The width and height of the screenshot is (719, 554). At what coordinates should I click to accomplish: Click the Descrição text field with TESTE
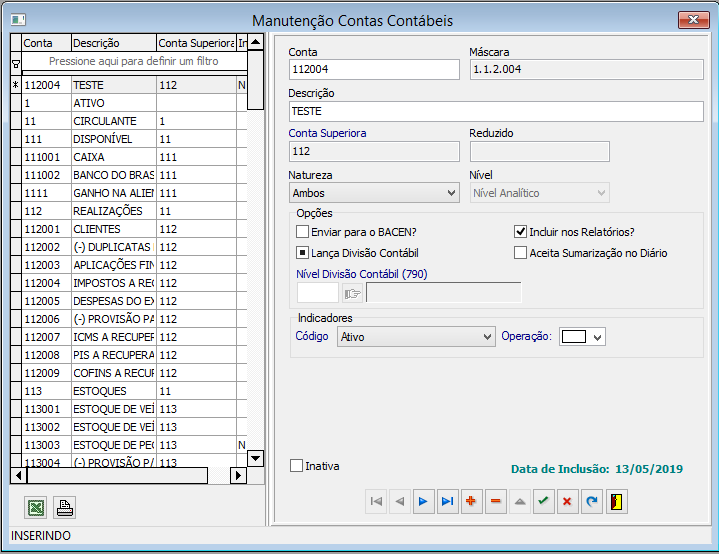click(x=495, y=111)
